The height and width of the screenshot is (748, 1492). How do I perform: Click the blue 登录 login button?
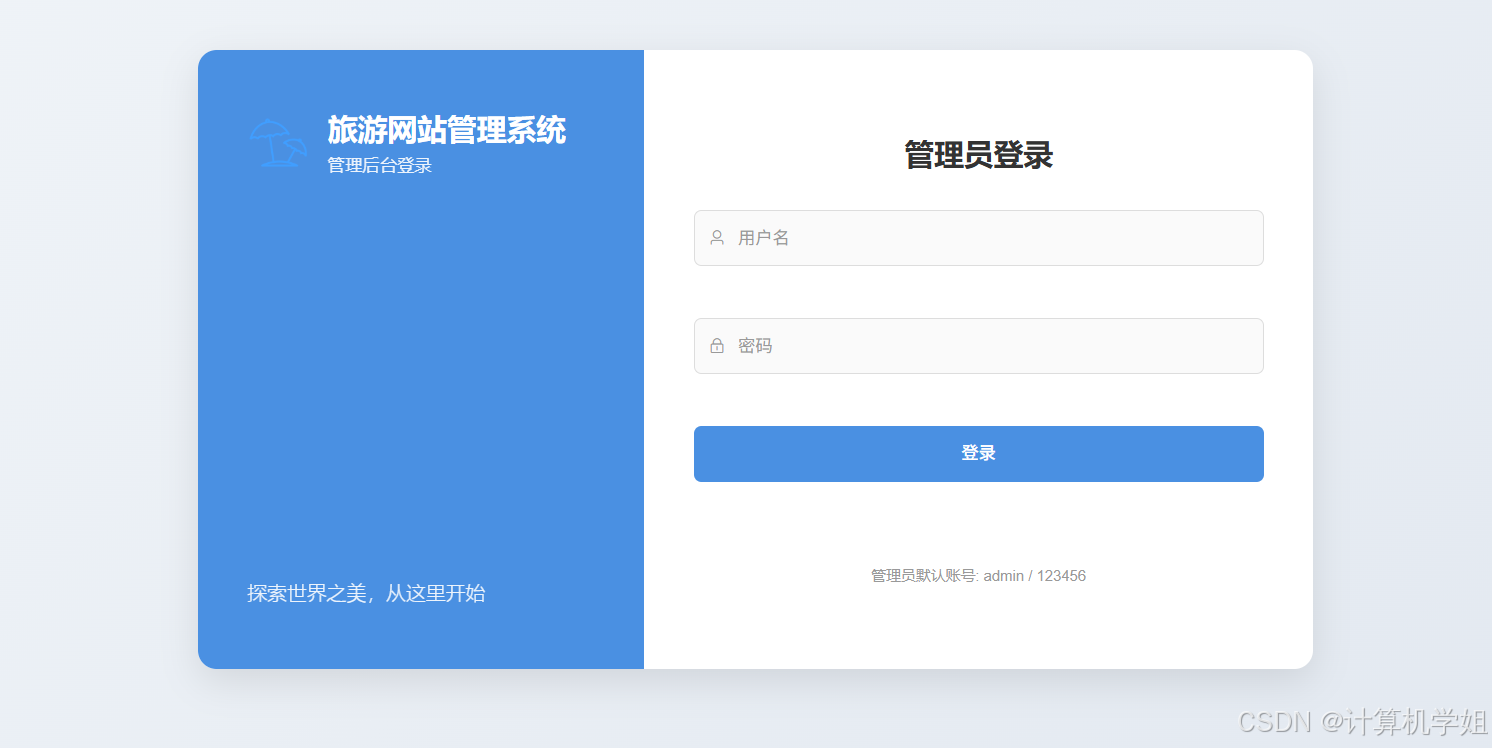978,454
